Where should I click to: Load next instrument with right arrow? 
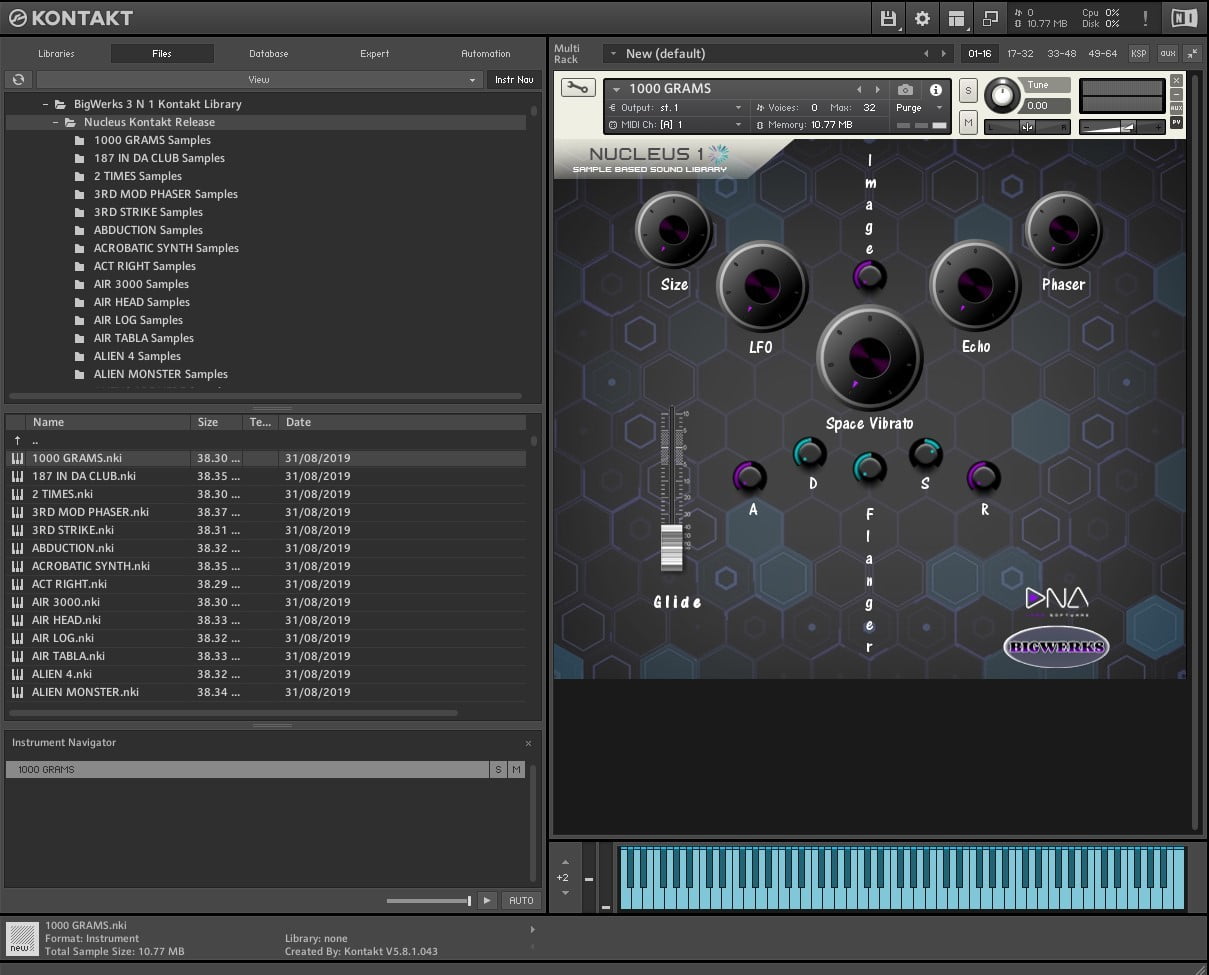pos(878,89)
